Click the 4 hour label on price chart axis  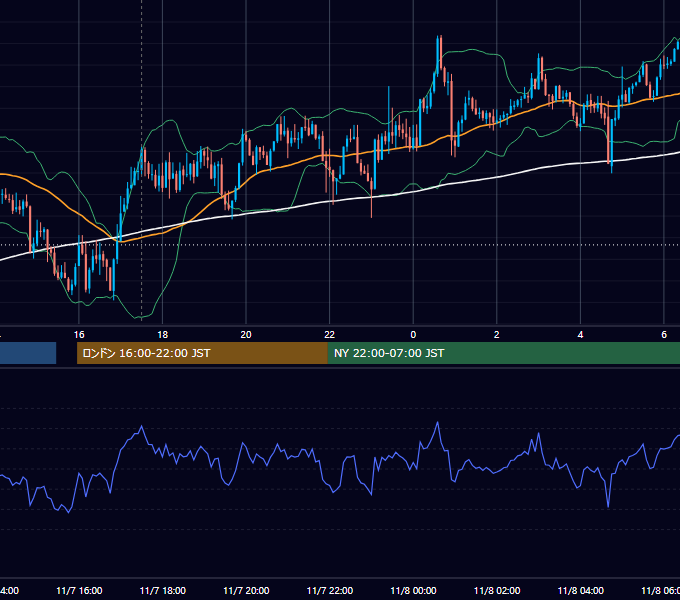pos(580,335)
